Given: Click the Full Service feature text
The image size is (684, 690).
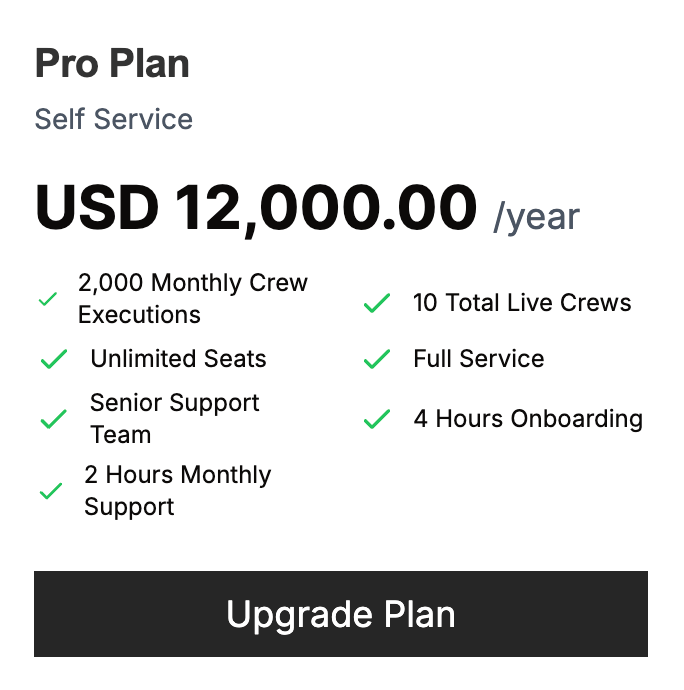Looking at the screenshot, I should point(479,359).
